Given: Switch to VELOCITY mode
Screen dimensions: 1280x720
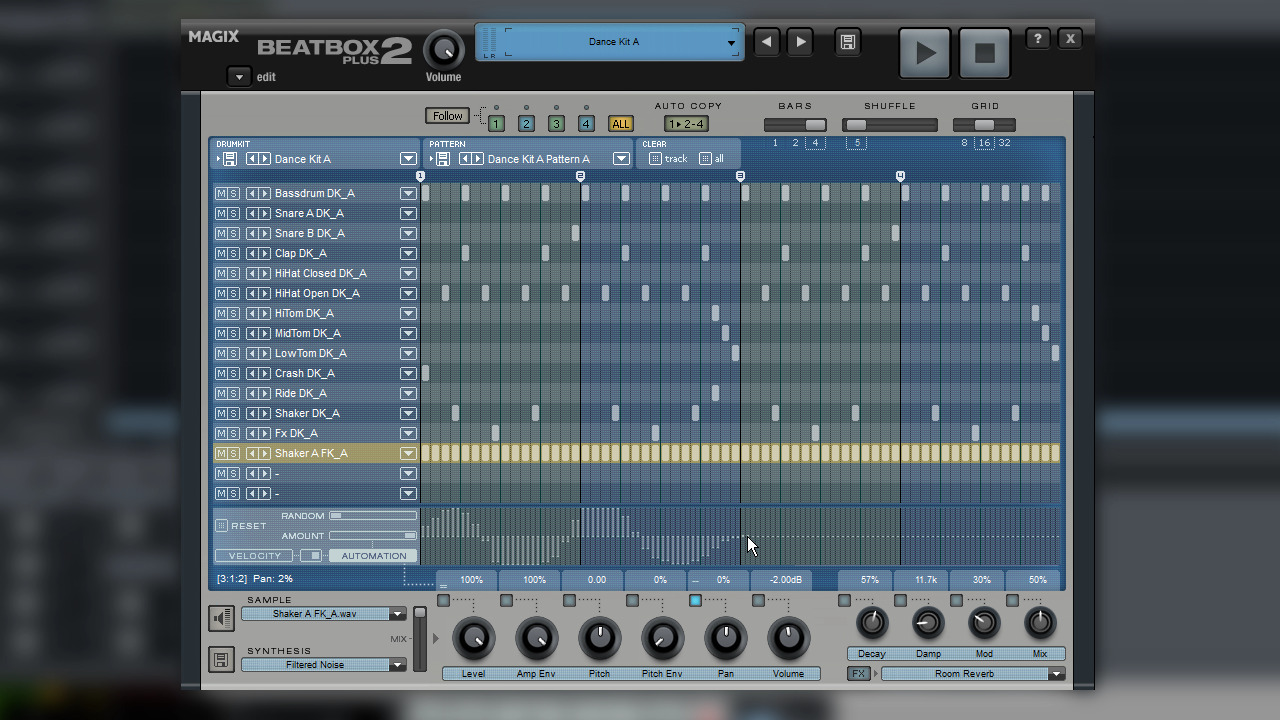Looking at the screenshot, I should pos(254,556).
